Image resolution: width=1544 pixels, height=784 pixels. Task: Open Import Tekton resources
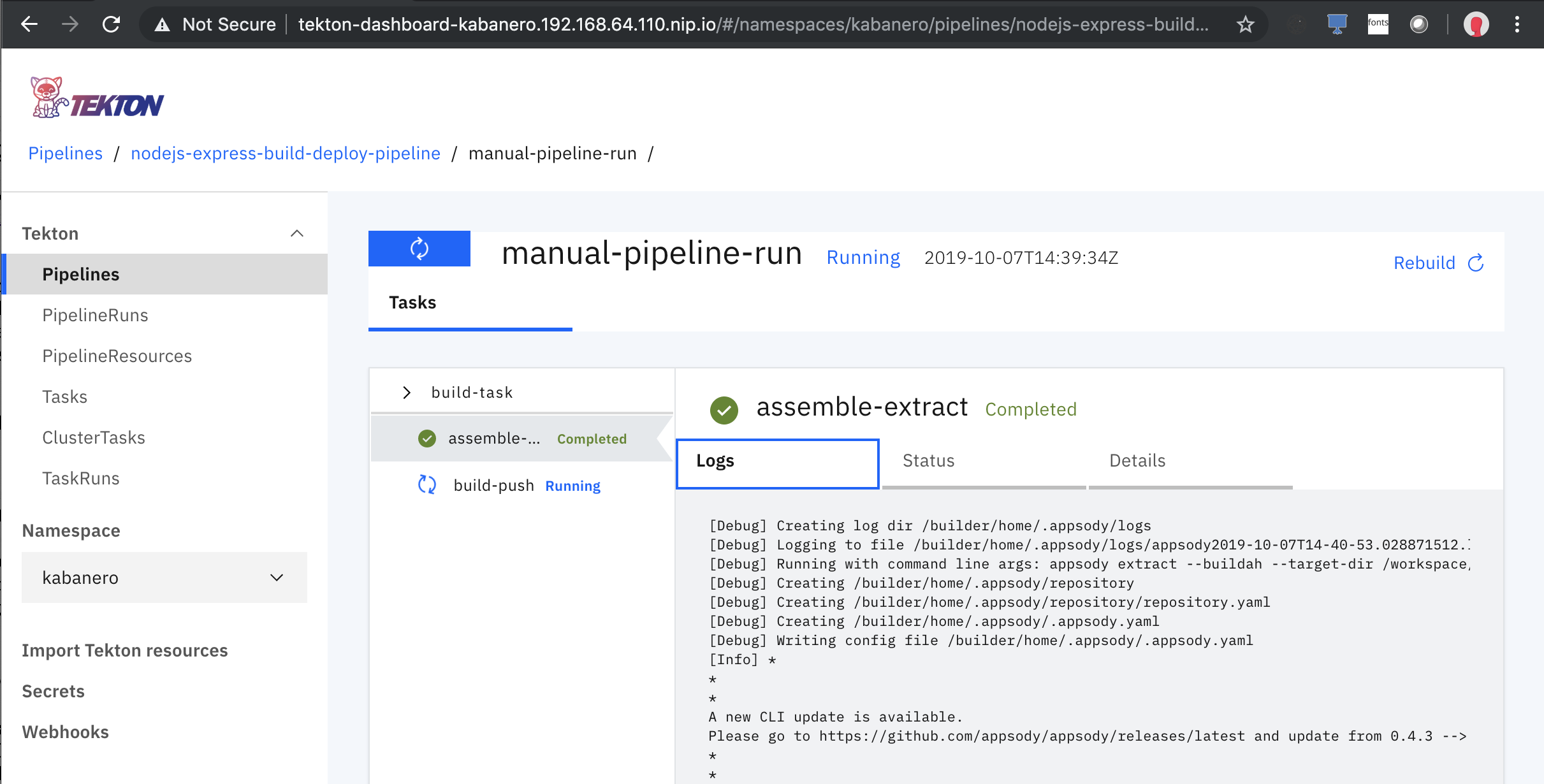124,650
